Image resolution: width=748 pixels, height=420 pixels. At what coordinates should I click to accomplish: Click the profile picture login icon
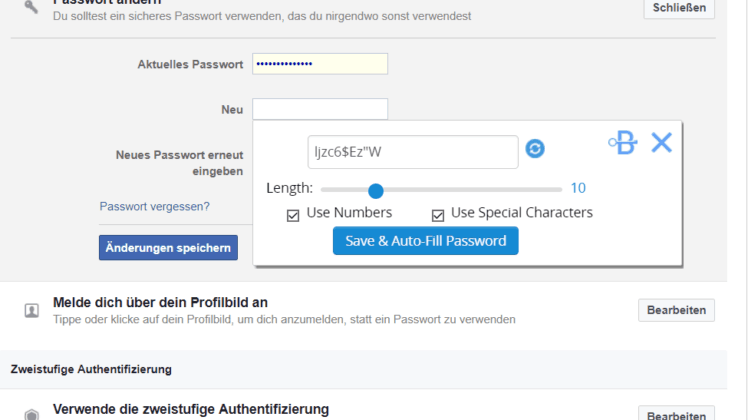[31, 311]
